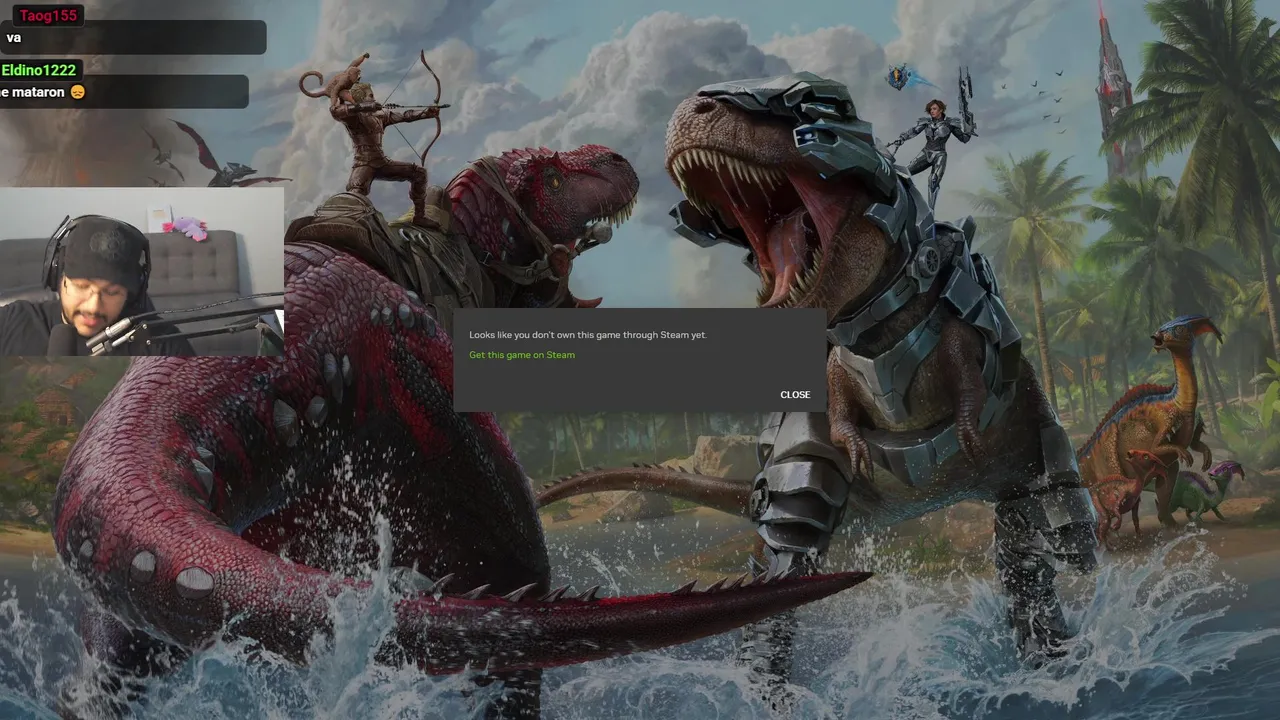Select the Eldino1222 chat username

pyautogui.click(x=39, y=70)
